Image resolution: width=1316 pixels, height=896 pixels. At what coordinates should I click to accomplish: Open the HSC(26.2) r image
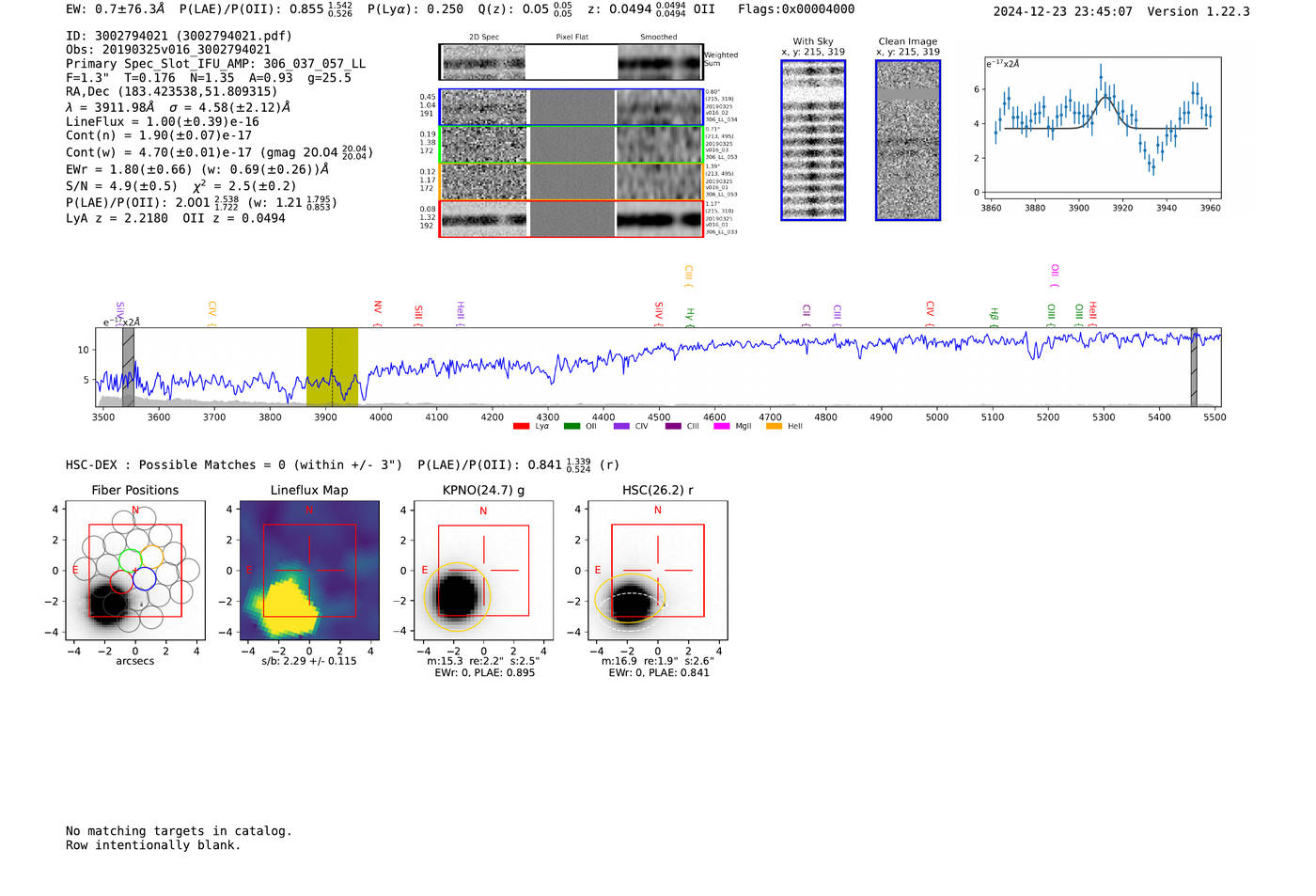(657, 572)
